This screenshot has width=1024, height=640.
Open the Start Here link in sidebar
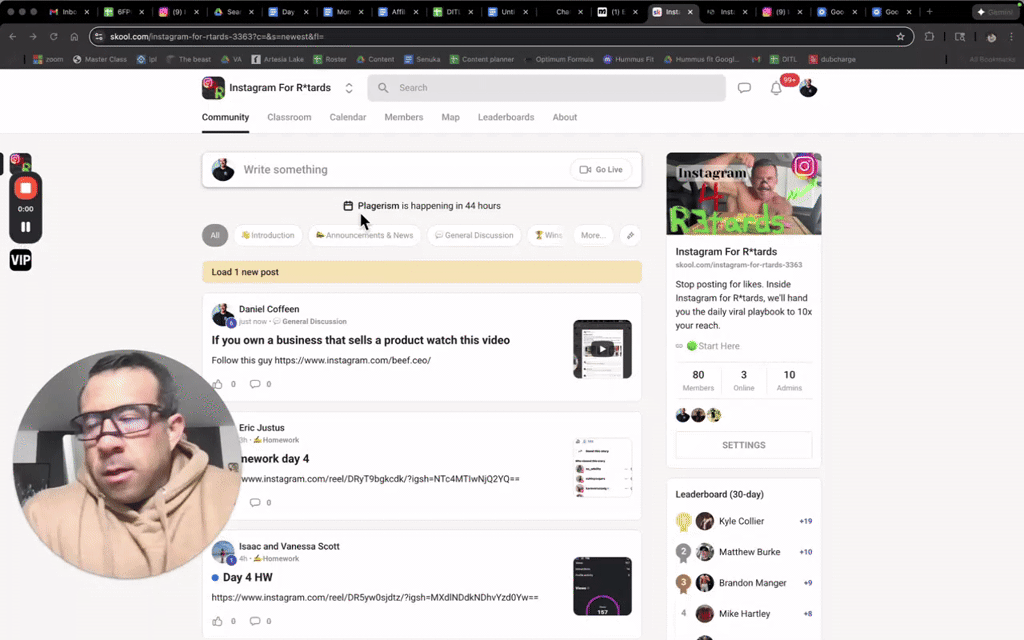pyautogui.click(x=713, y=346)
